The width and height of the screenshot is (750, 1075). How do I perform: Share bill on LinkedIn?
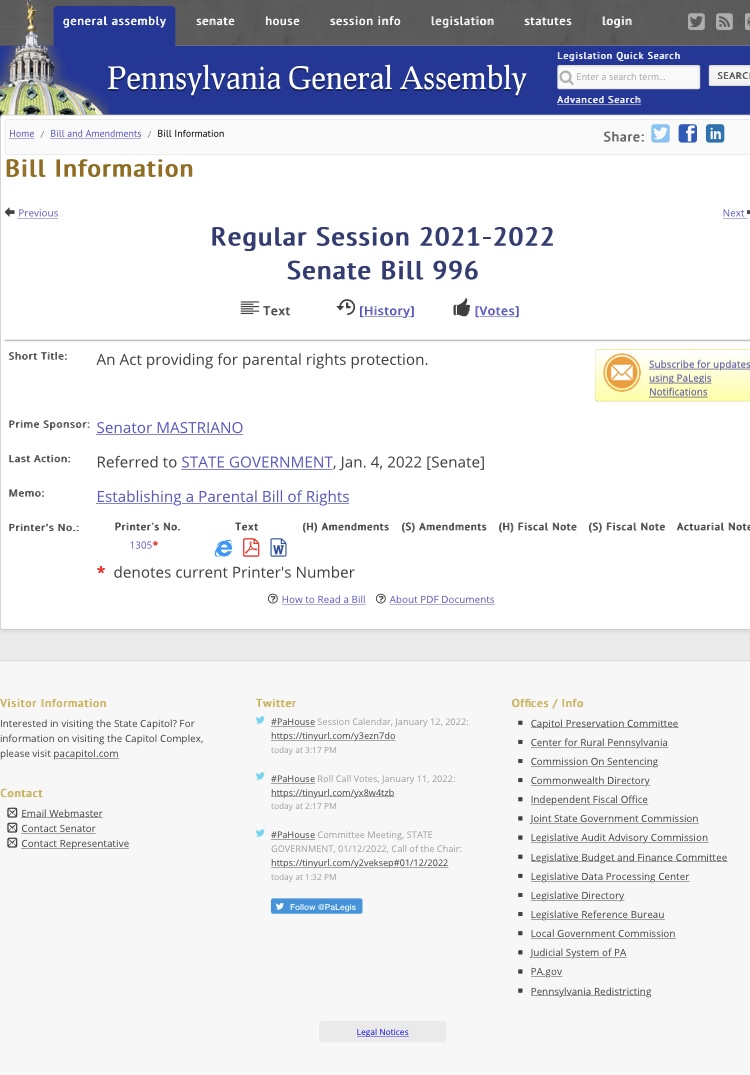click(715, 133)
